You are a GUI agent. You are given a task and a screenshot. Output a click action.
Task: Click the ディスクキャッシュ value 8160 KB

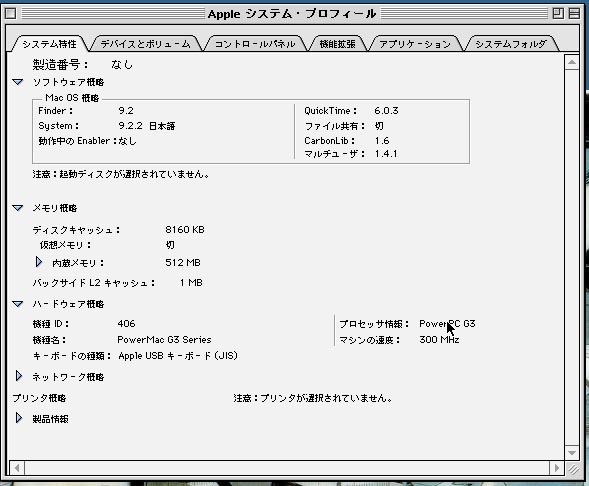point(185,230)
